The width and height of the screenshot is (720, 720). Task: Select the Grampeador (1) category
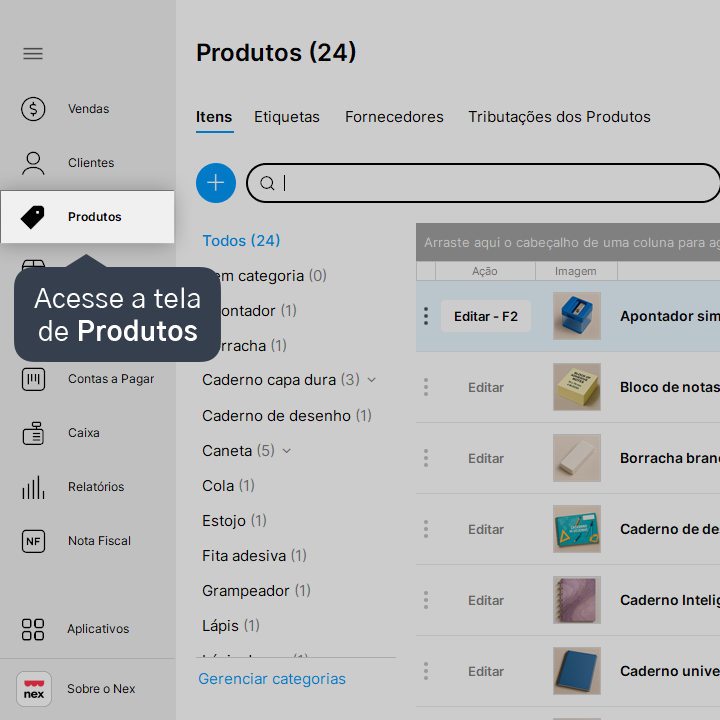[256, 591]
